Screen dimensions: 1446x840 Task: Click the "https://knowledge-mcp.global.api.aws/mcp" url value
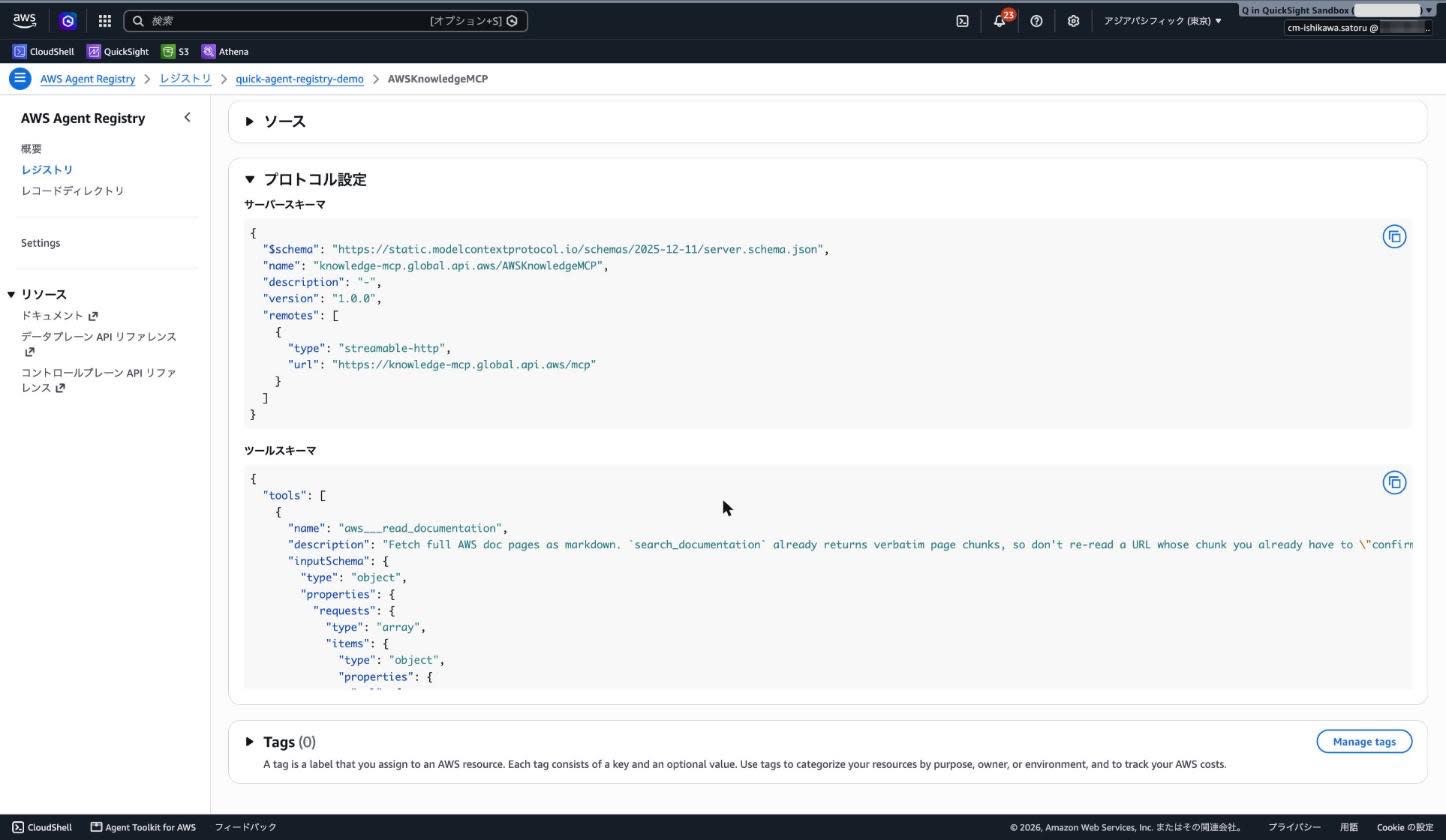pyautogui.click(x=464, y=365)
